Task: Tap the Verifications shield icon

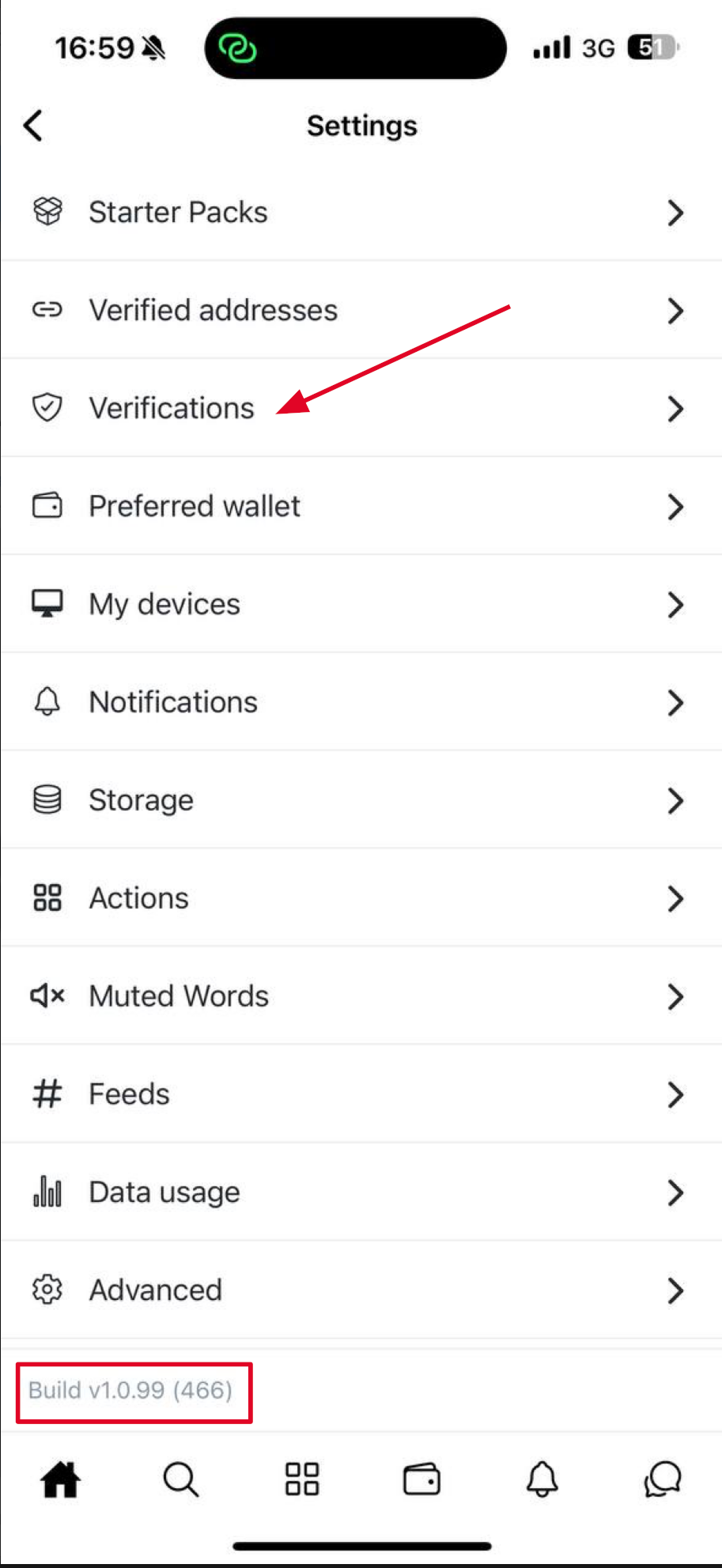Action: click(x=47, y=408)
